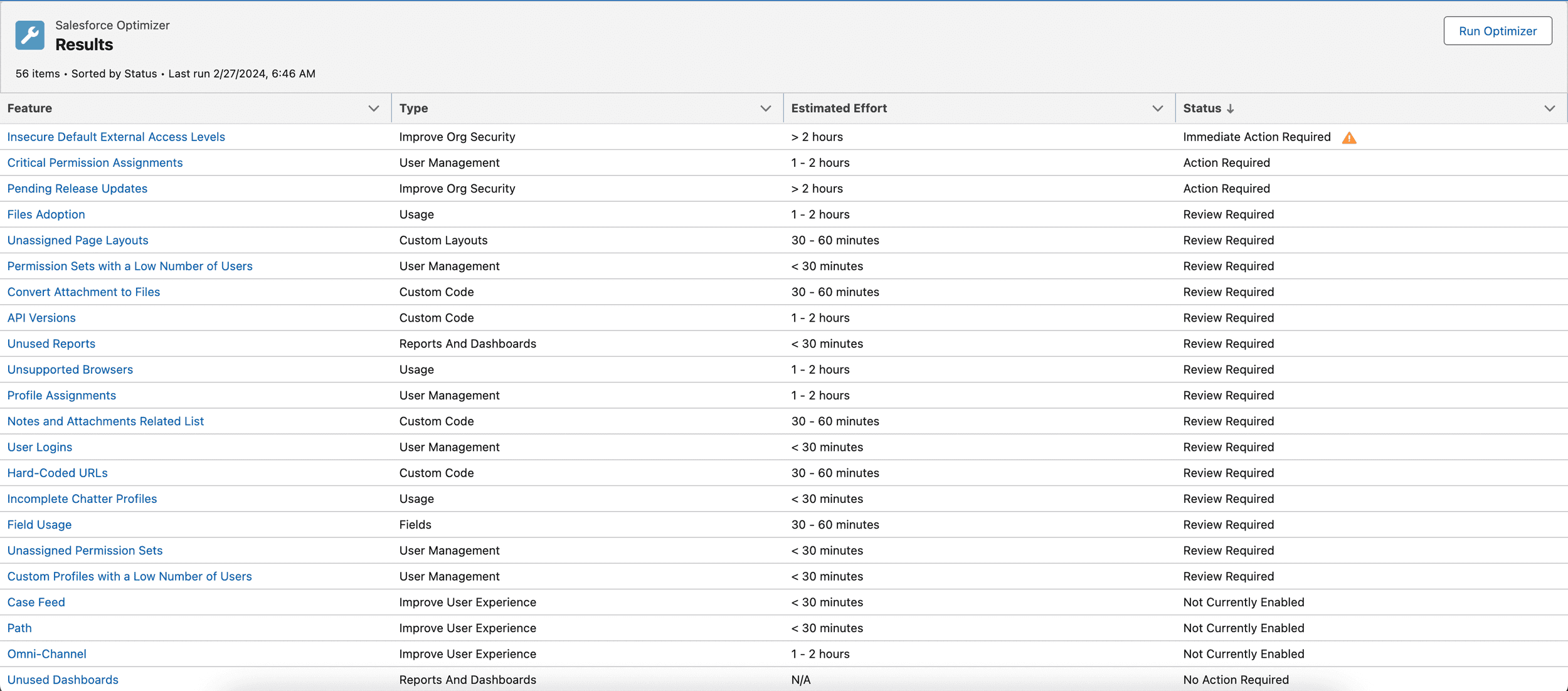This screenshot has height=691, width=1568.
Task: Open the Type column dropdown
Action: click(x=766, y=108)
